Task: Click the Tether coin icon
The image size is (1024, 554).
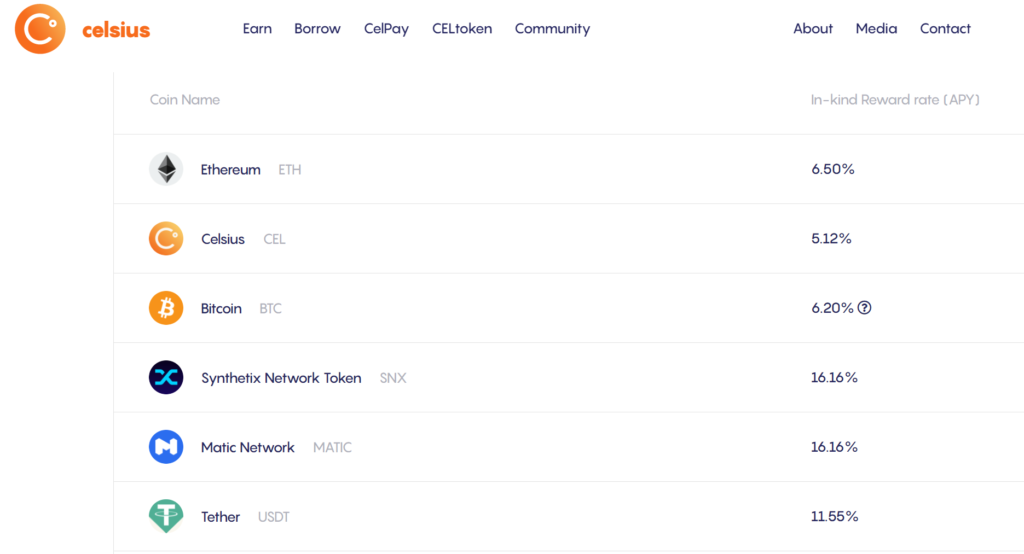Action: [x=166, y=516]
